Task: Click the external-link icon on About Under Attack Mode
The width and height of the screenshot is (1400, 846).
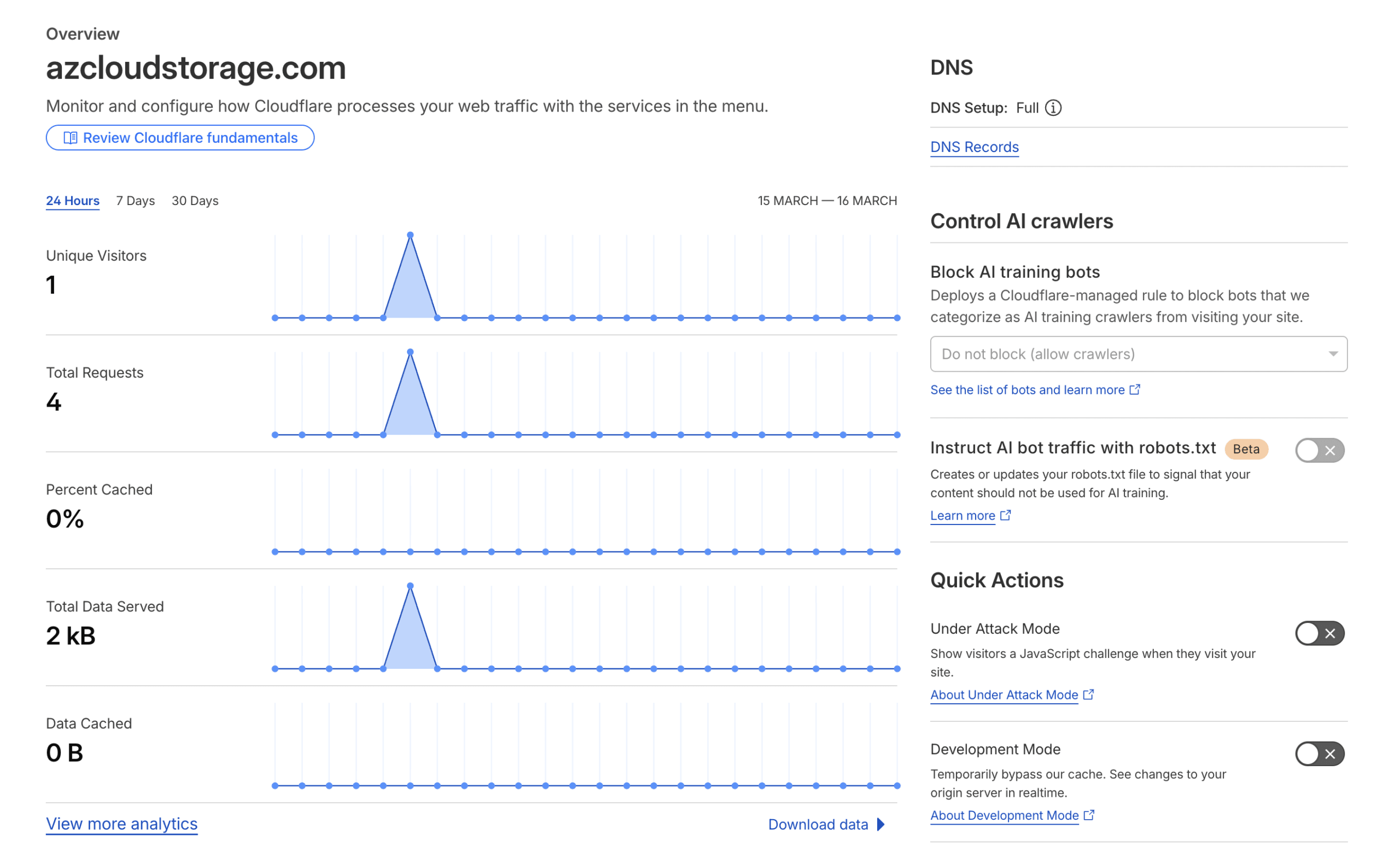Action: 1089,694
